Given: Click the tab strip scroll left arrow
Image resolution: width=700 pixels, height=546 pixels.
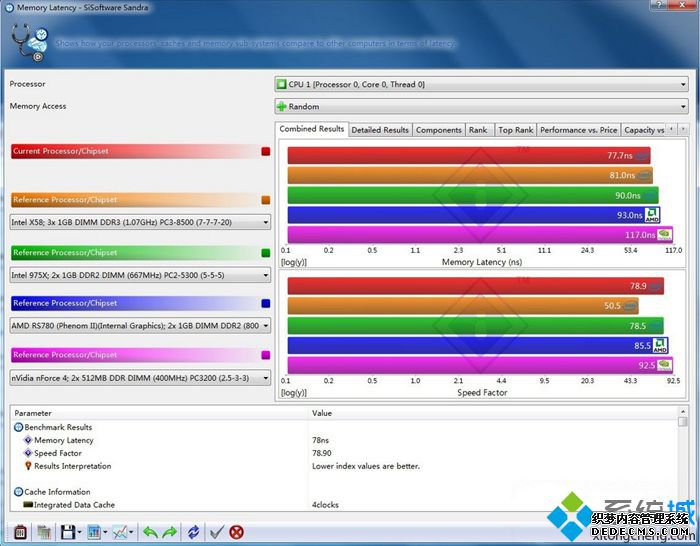Looking at the screenshot, I should point(671,129).
